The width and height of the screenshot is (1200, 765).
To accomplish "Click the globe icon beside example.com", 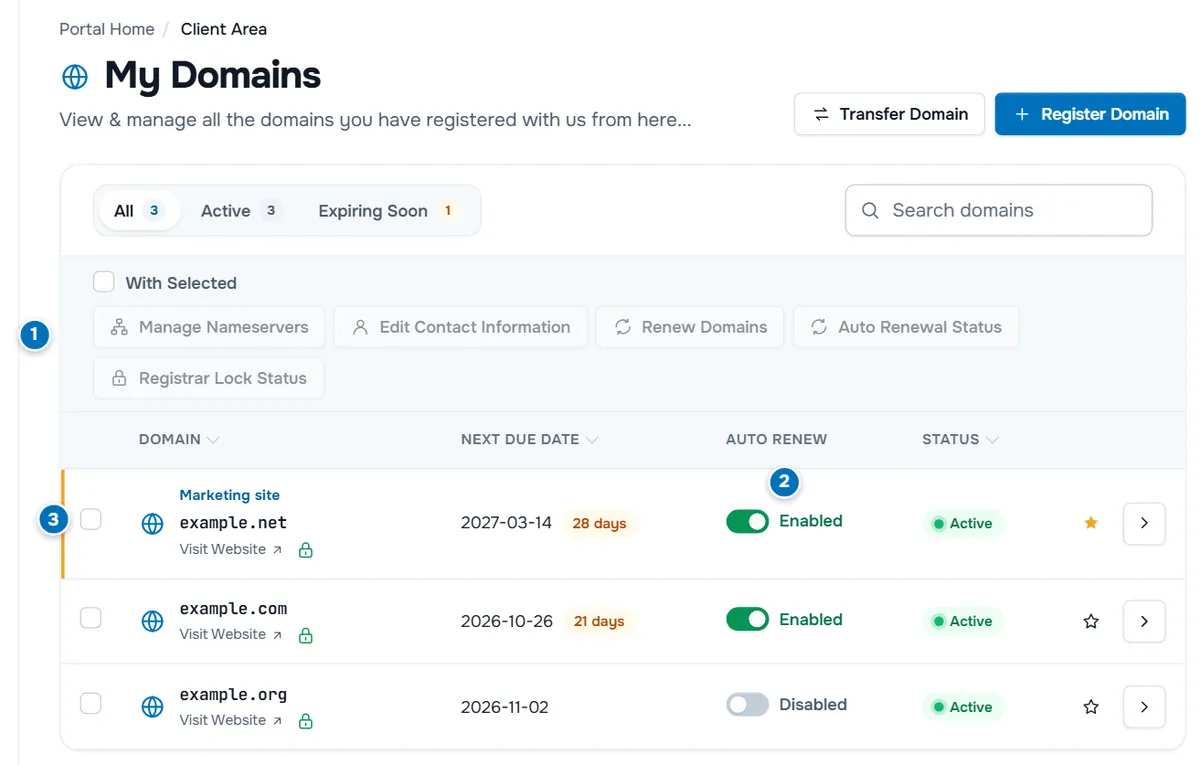I will tap(152, 621).
